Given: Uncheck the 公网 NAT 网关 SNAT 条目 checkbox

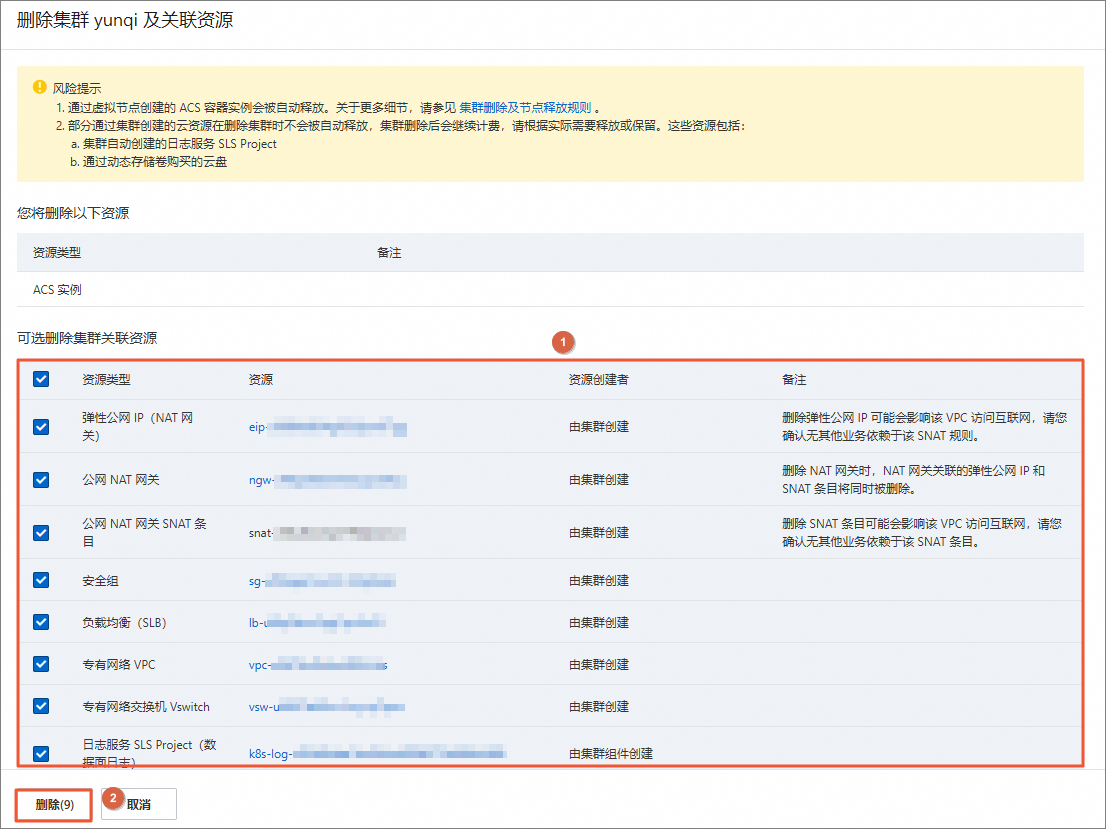Looking at the screenshot, I should [41, 533].
